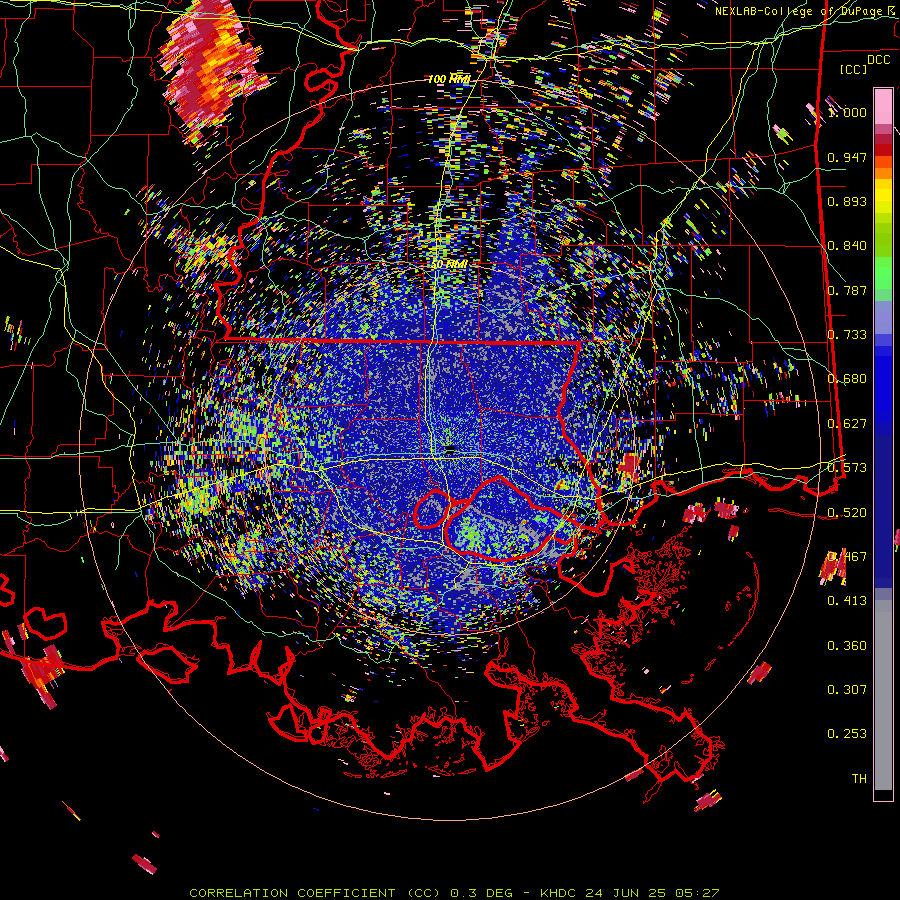Viewport: 900px width, 900px height.
Task: Select the 0.253 scale value
Action: (847, 734)
